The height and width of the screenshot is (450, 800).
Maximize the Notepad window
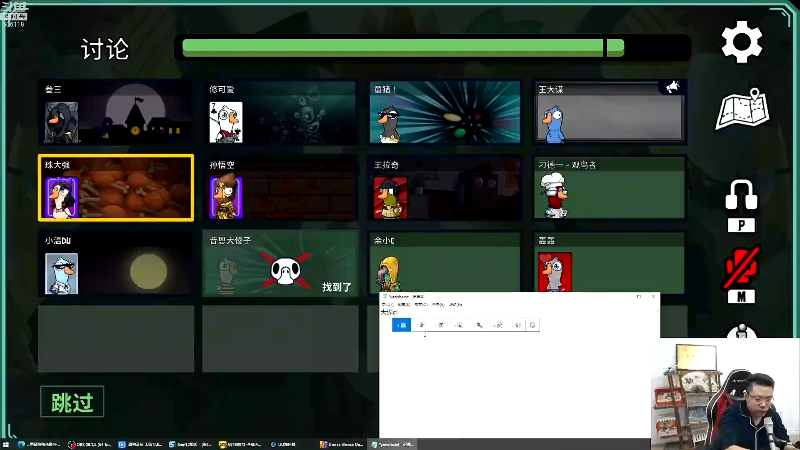(639, 296)
